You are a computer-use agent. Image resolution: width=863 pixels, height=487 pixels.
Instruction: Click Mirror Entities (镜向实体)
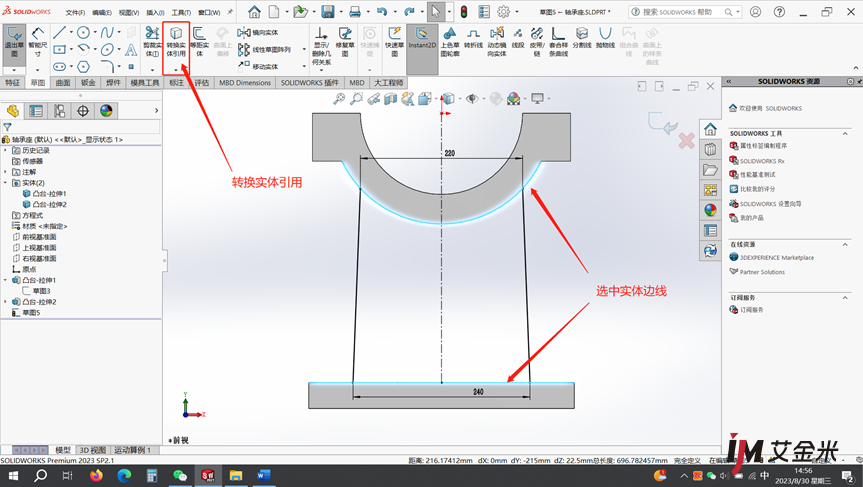tap(258, 32)
